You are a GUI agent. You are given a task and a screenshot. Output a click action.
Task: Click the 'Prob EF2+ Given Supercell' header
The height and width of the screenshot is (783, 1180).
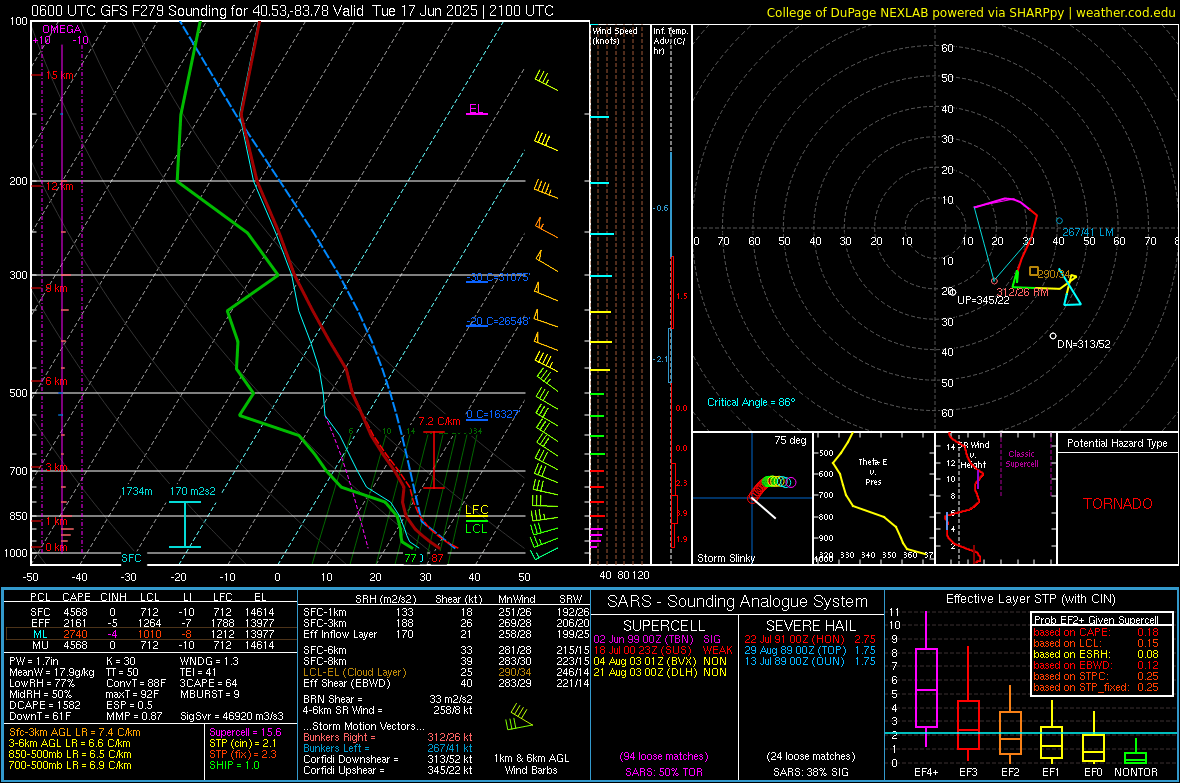coord(1096,620)
